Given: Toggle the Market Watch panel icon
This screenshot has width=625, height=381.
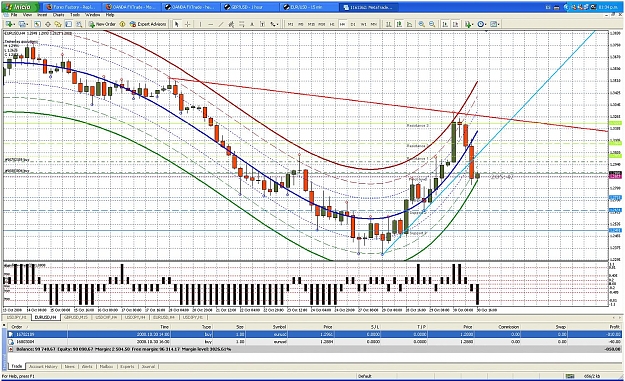Looking at the screenshot, I should 37,24.
